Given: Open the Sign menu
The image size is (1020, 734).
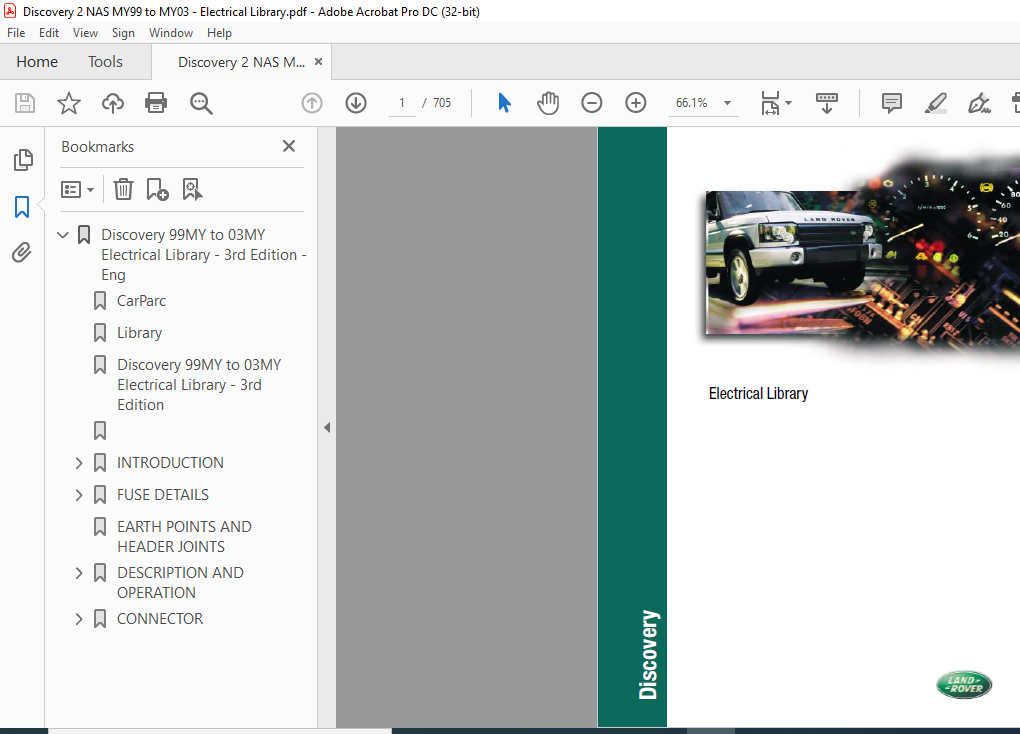Looking at the screenshot, I should [123, 33].
